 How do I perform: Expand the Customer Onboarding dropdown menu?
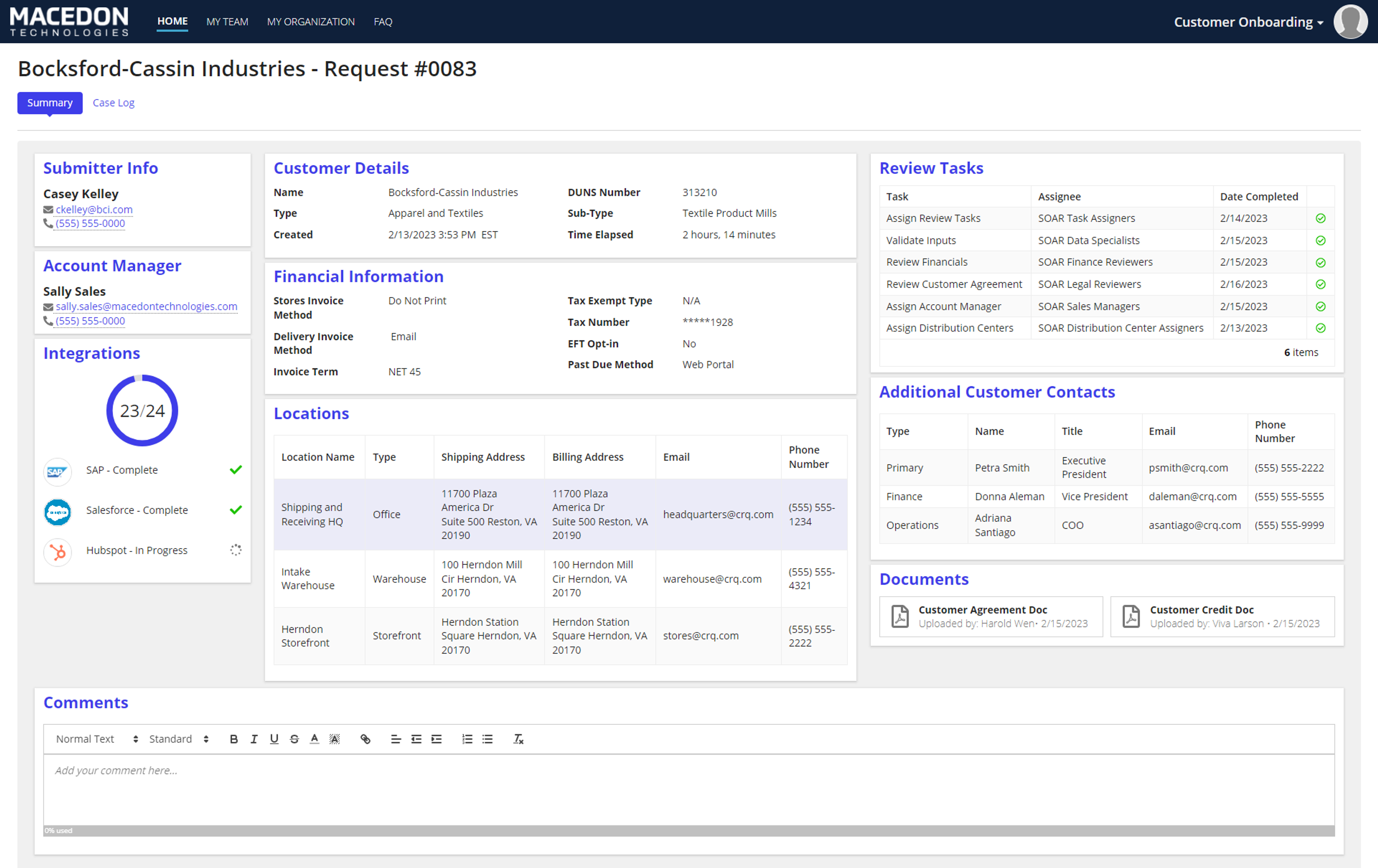[1248, 22]
